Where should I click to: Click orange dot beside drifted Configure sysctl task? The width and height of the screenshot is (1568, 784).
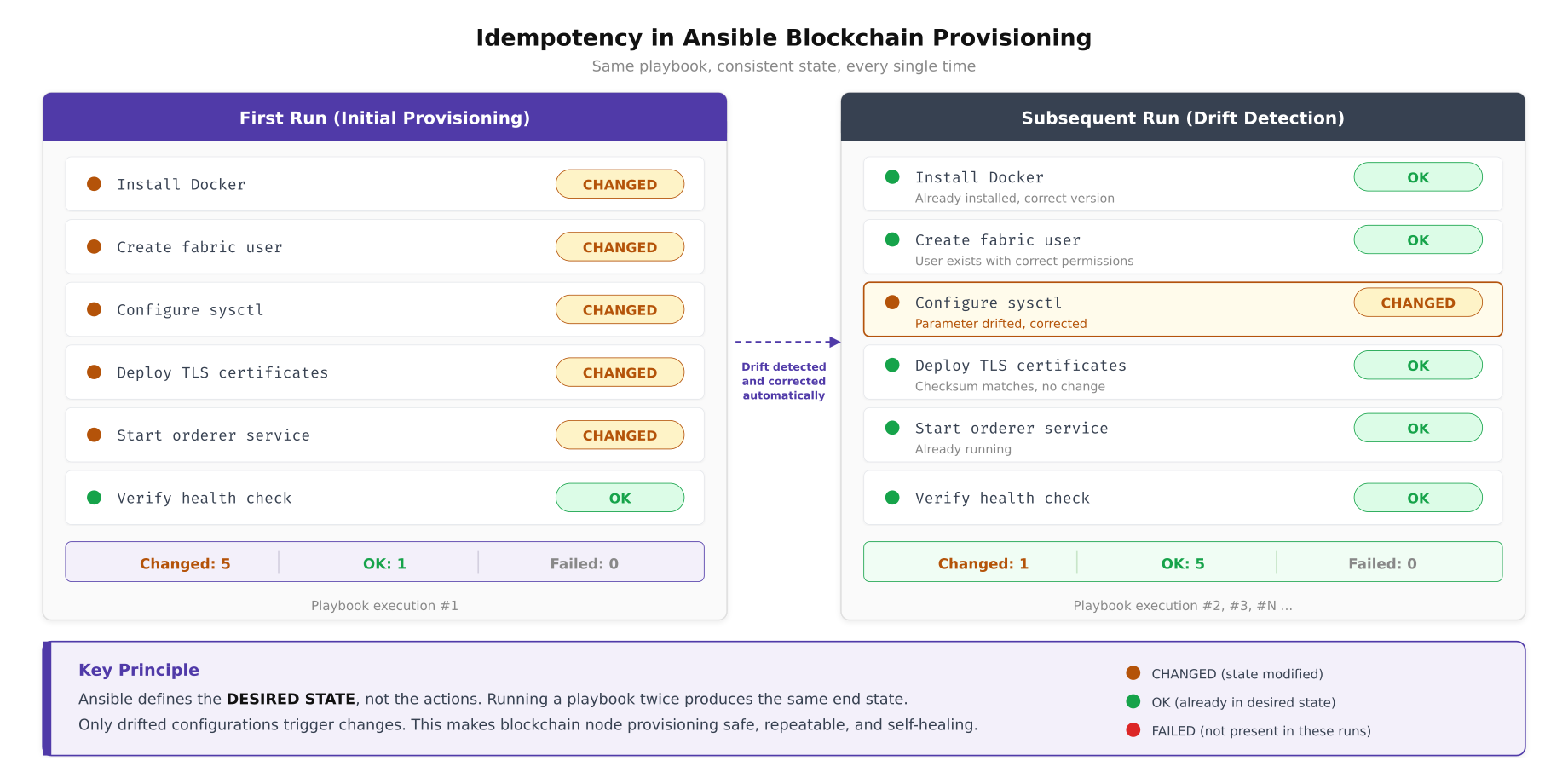pos(892,303)
